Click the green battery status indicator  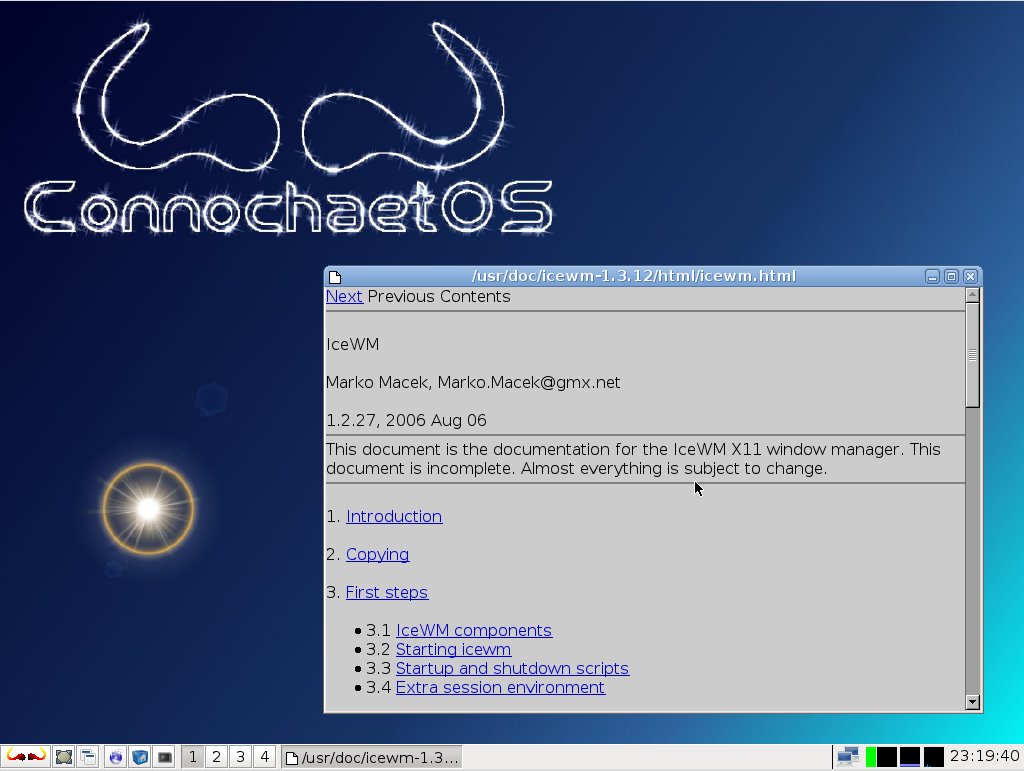[x=871, y=757]
